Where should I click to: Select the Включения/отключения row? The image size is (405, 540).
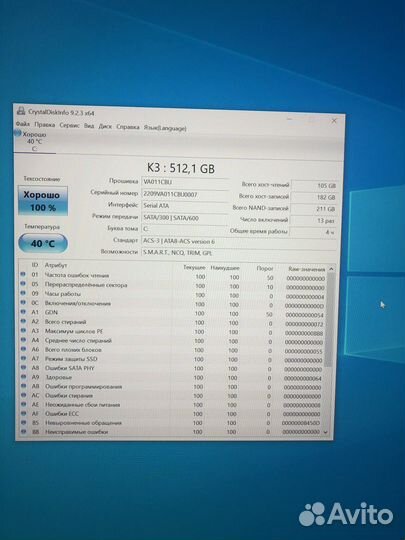click(173, 304)
